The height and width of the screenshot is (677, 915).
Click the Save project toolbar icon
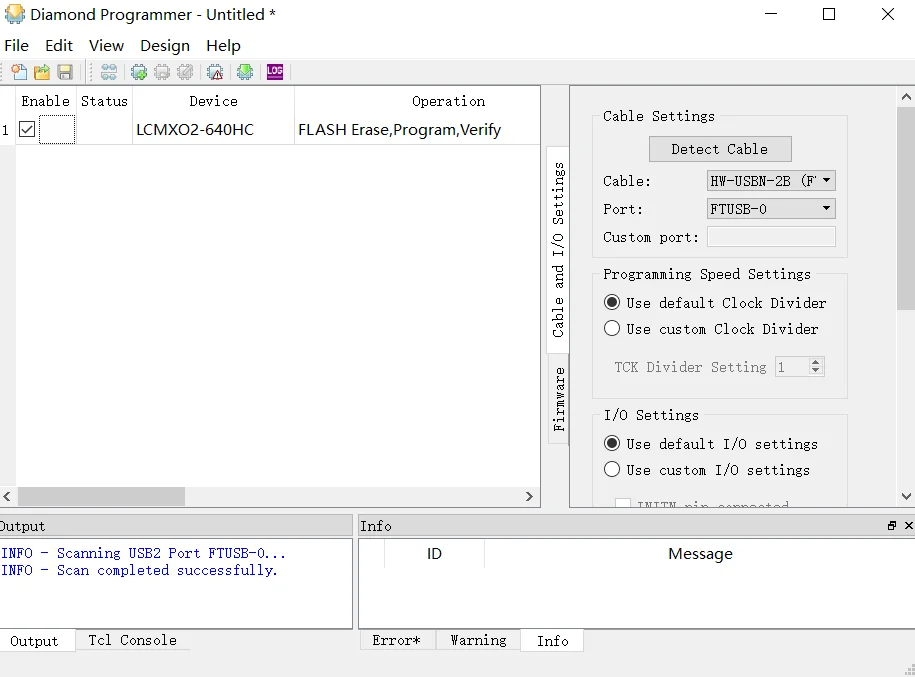[x=65, y=71]
